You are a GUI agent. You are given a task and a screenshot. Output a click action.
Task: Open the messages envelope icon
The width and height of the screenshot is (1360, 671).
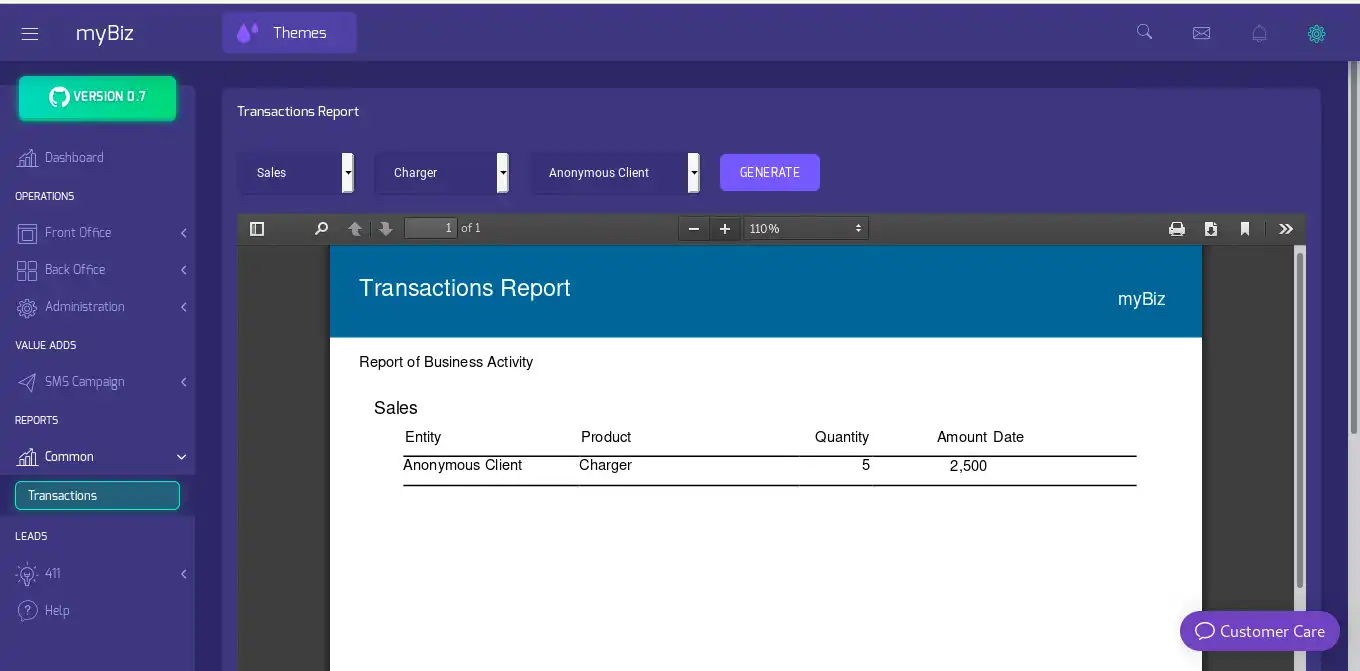click(1201, 33)
